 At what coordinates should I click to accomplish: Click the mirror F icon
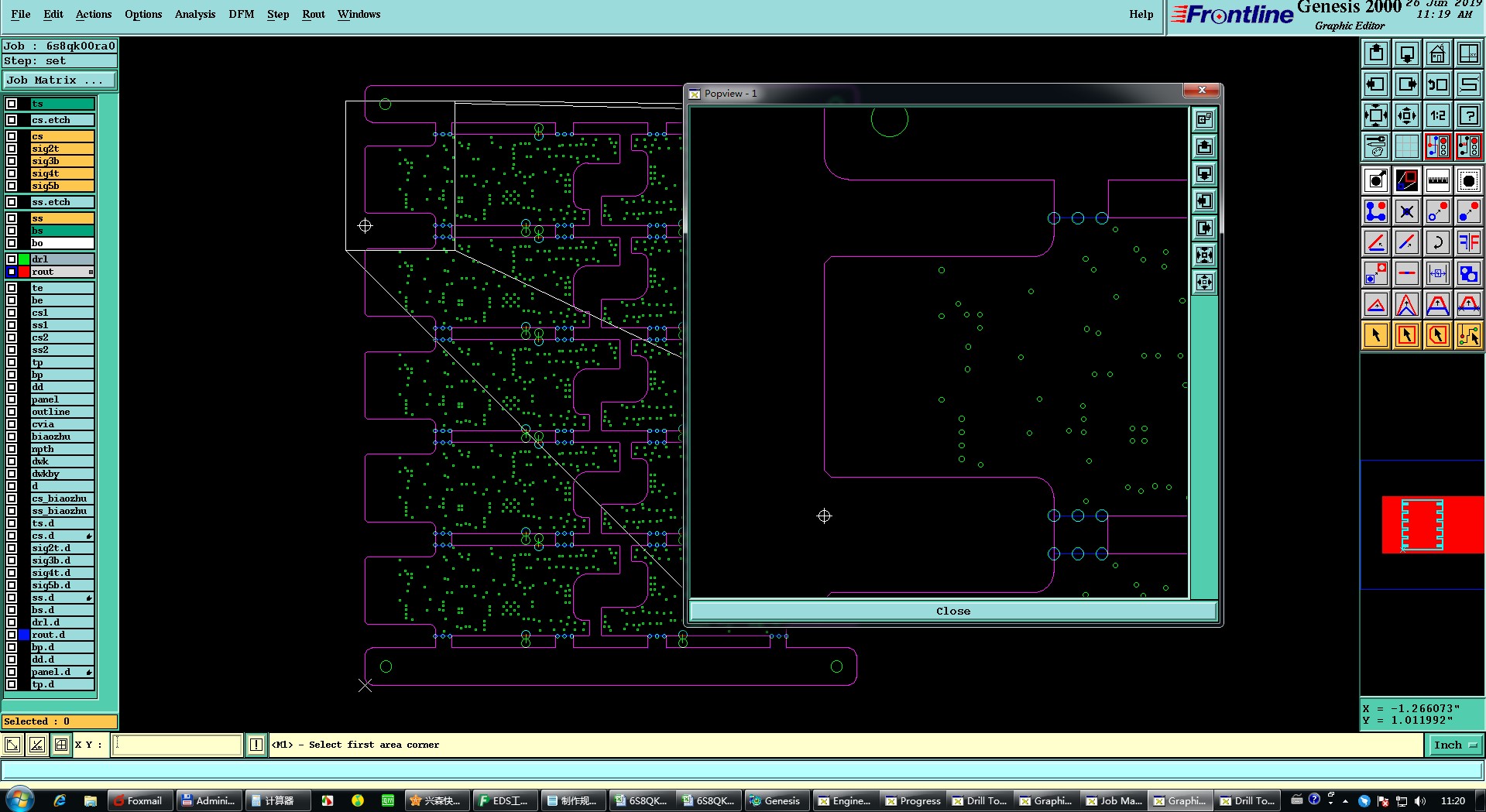pyautogui.click(x=1469, y=242)
